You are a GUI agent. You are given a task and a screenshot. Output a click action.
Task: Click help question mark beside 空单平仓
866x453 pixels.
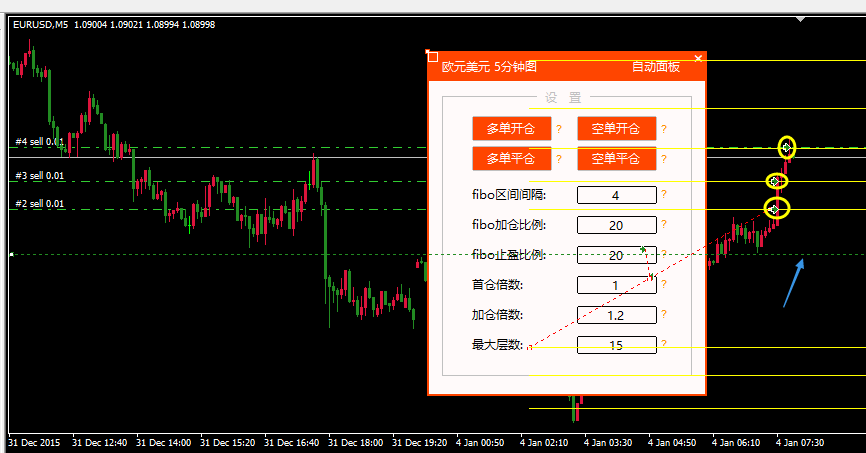click(664, 159)
